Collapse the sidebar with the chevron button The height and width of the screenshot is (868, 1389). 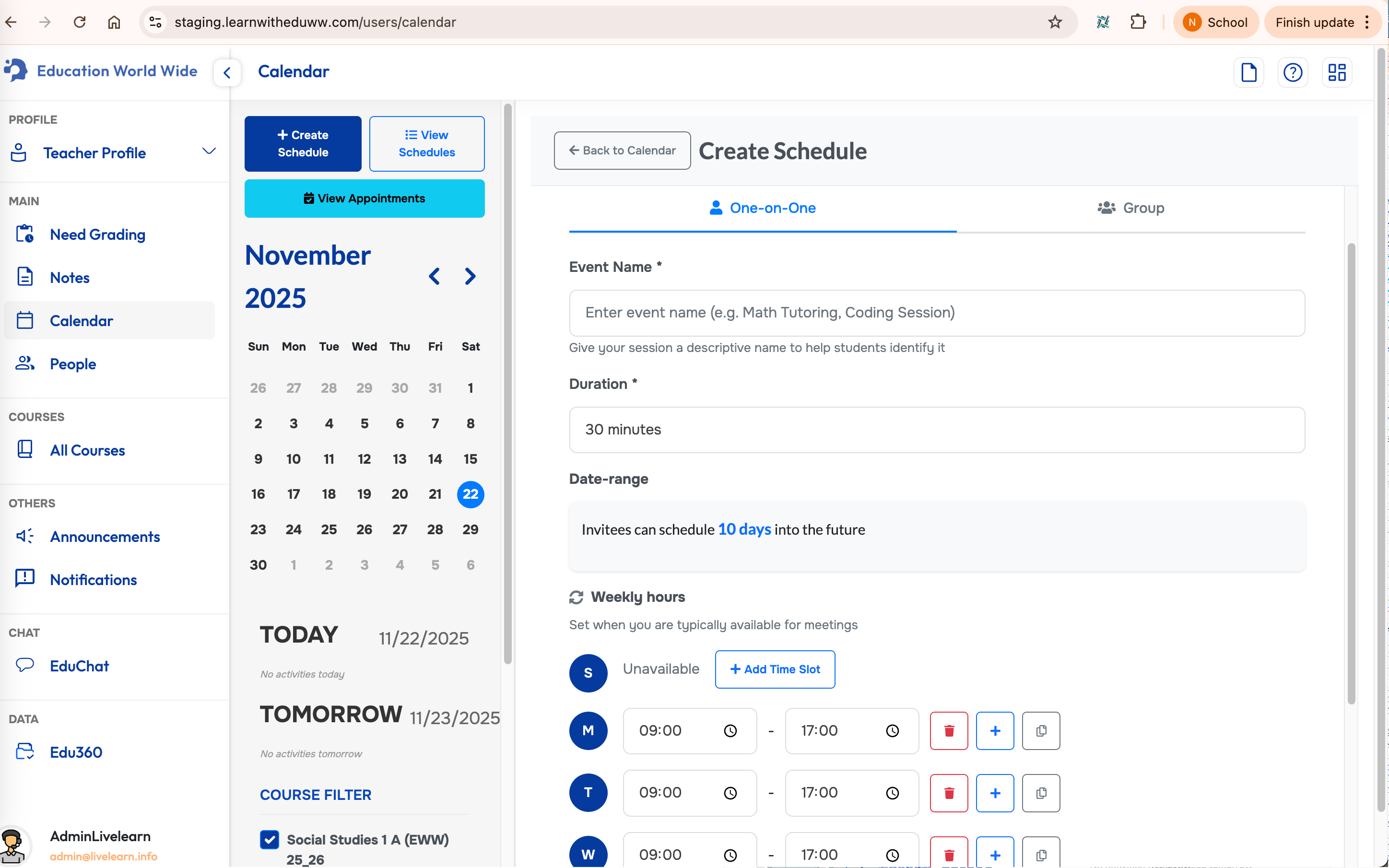pyautogui.click(x=227, y=72)
